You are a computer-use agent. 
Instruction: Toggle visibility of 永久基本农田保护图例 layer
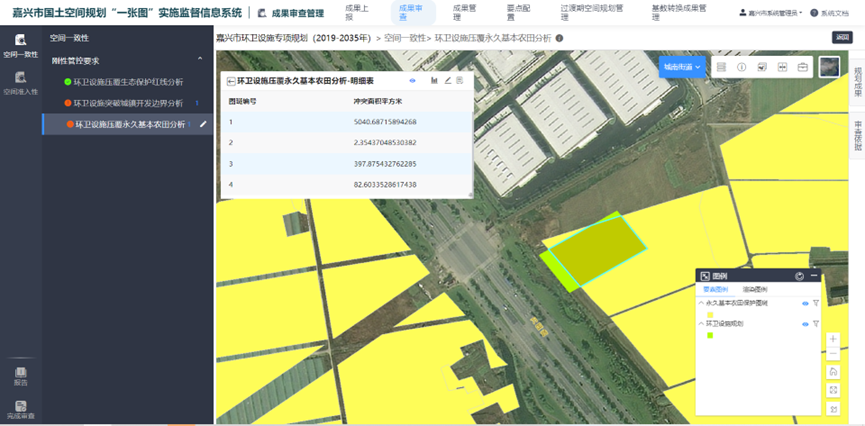pos(804,302)
